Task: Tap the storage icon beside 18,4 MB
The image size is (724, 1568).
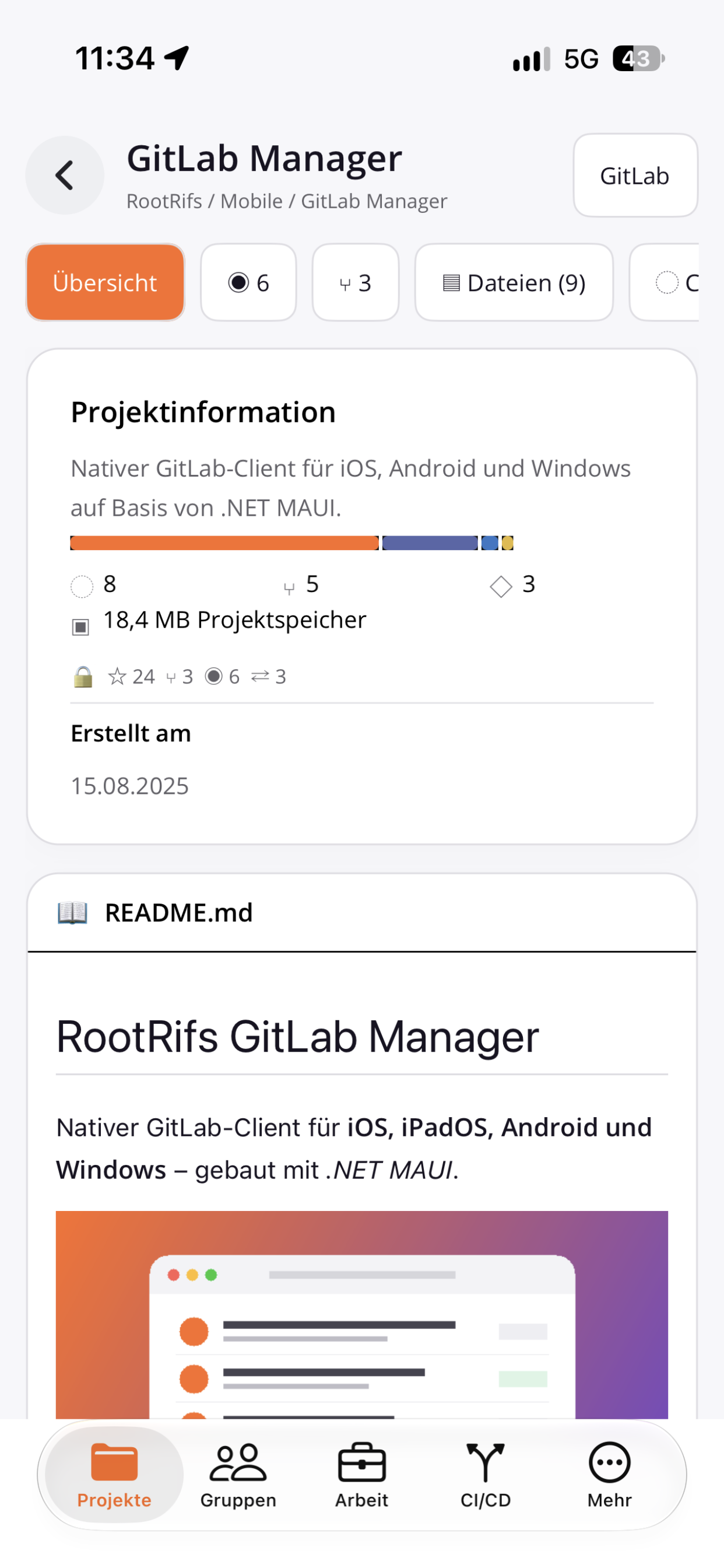Action: coord(80,626)
